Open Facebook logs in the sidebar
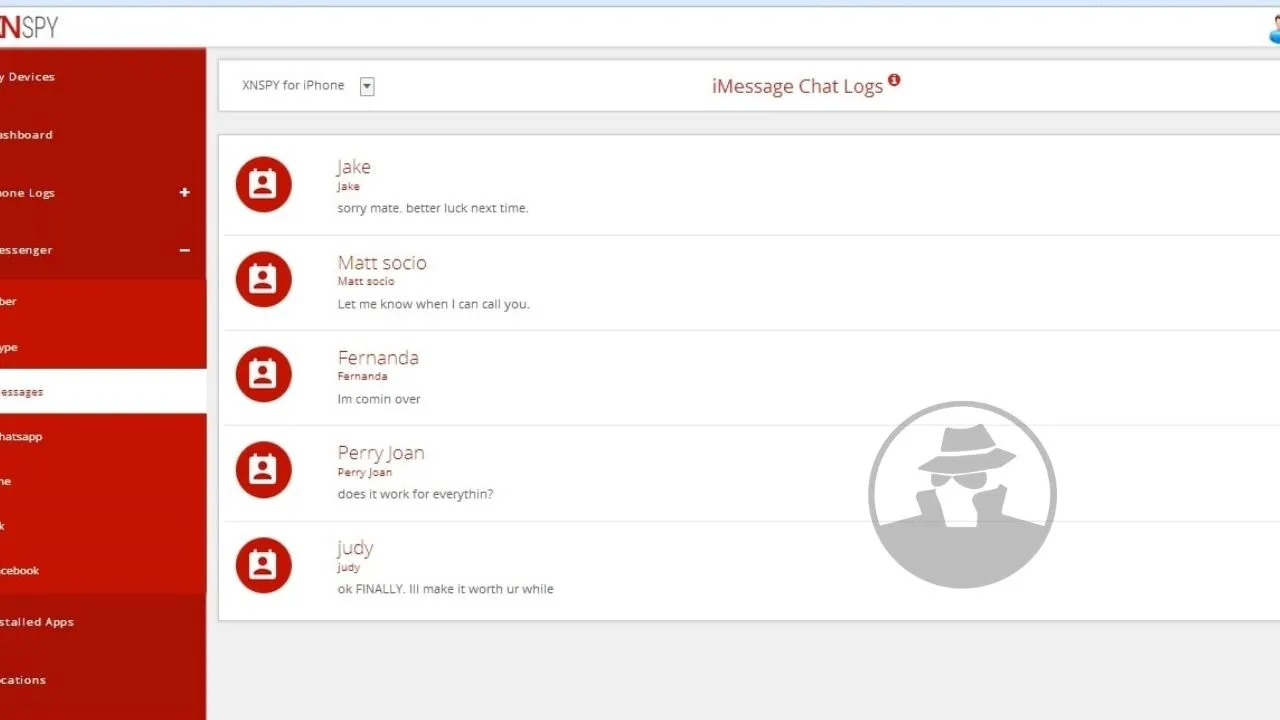 point(20,570)
